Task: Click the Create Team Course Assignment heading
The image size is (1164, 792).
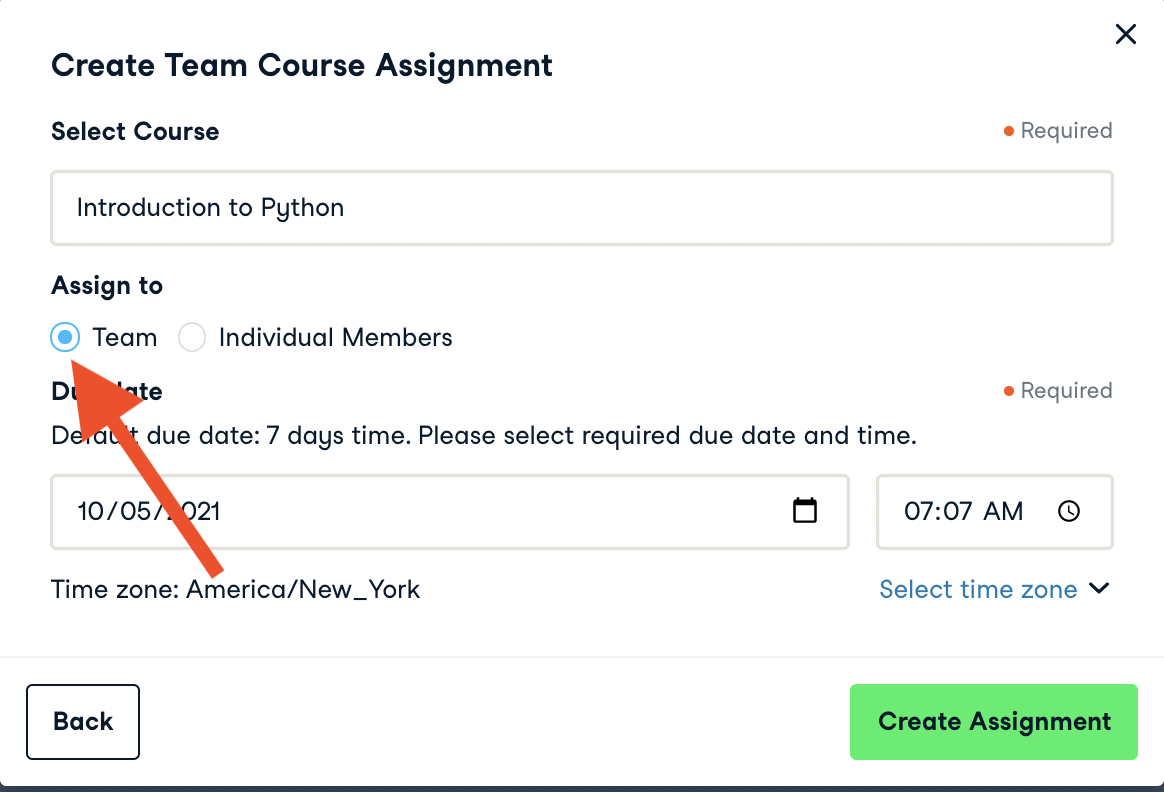Action: pos(301,66)
